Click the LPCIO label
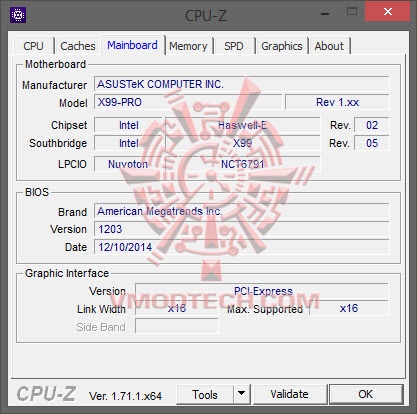 coord(72,164)
